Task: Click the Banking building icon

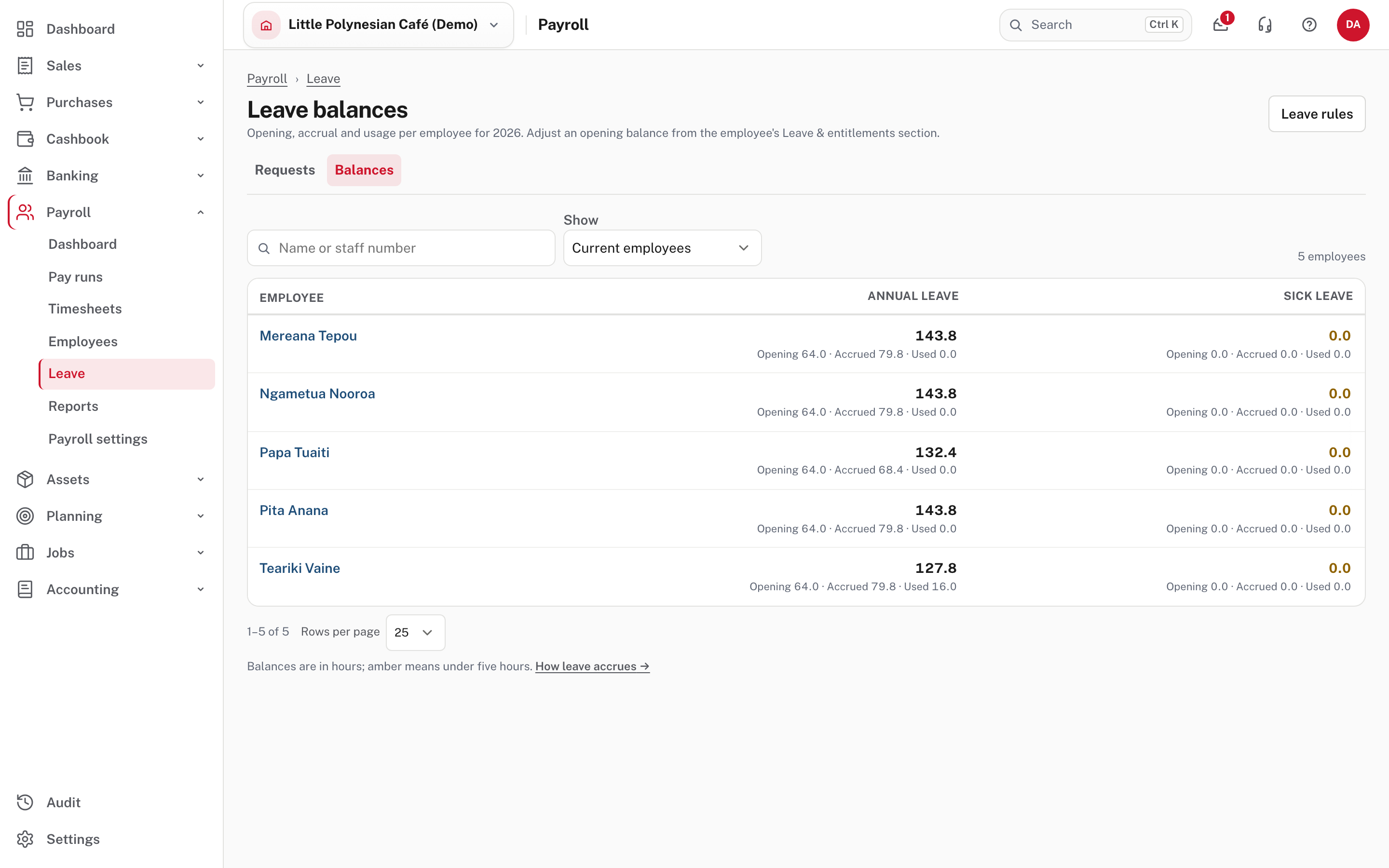Action: tap(25, 176)
